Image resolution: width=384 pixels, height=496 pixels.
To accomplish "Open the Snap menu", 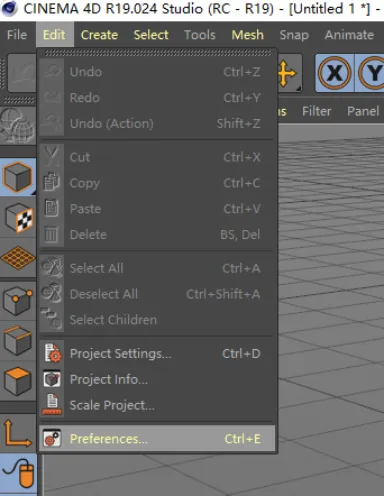I will [294, 35].
